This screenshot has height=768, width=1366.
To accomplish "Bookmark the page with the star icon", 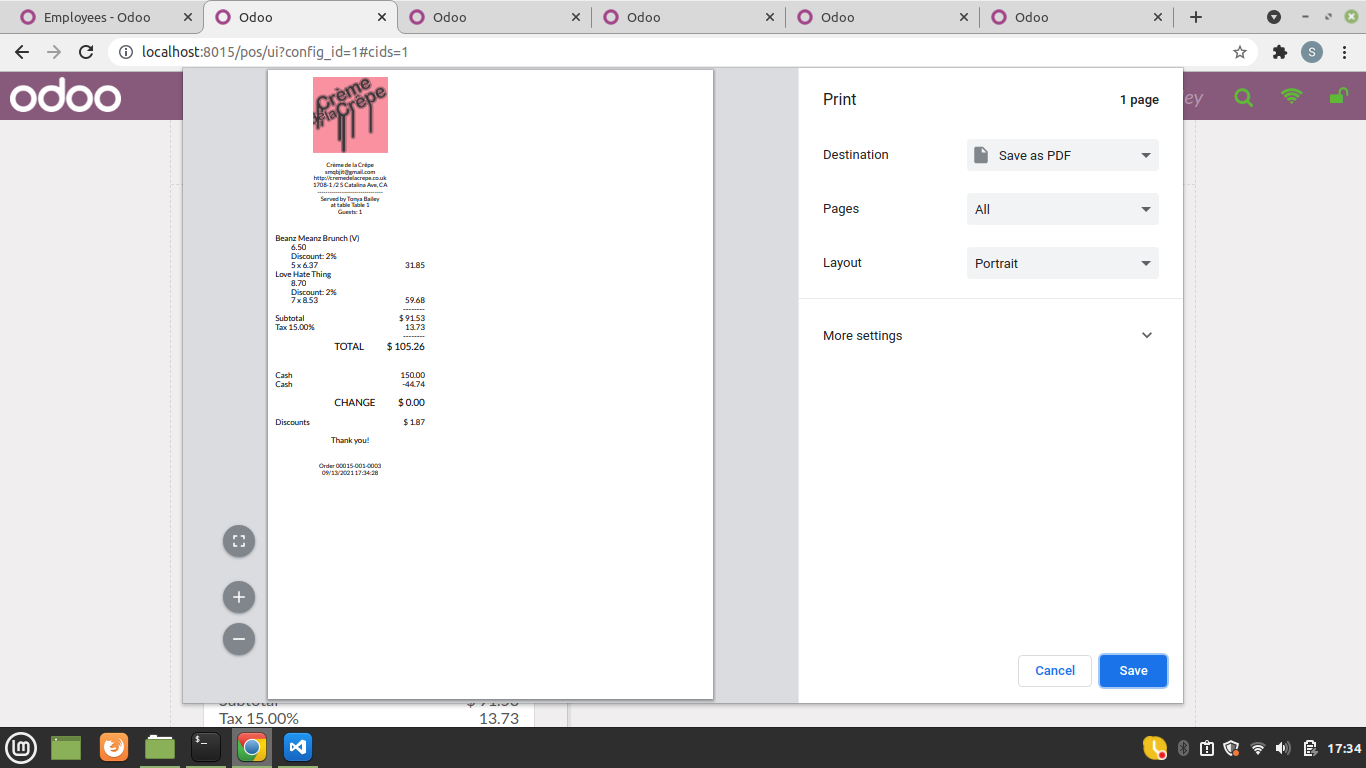I will point(1239,51).
